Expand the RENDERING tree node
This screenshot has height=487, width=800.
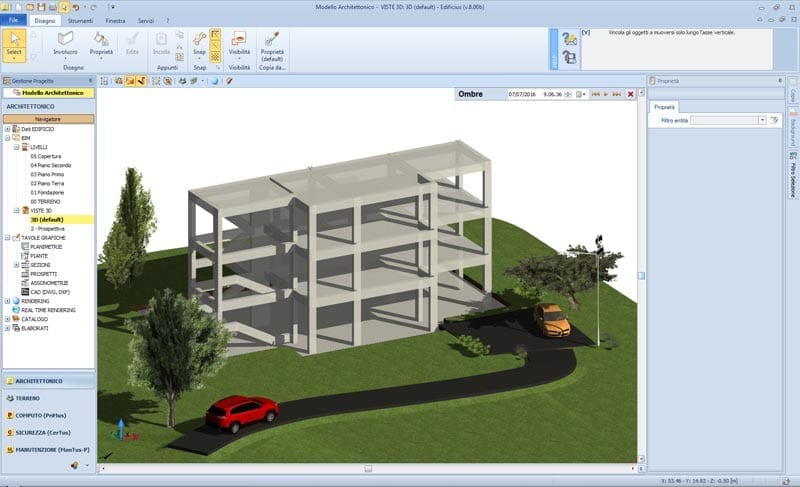coord(7,300)
